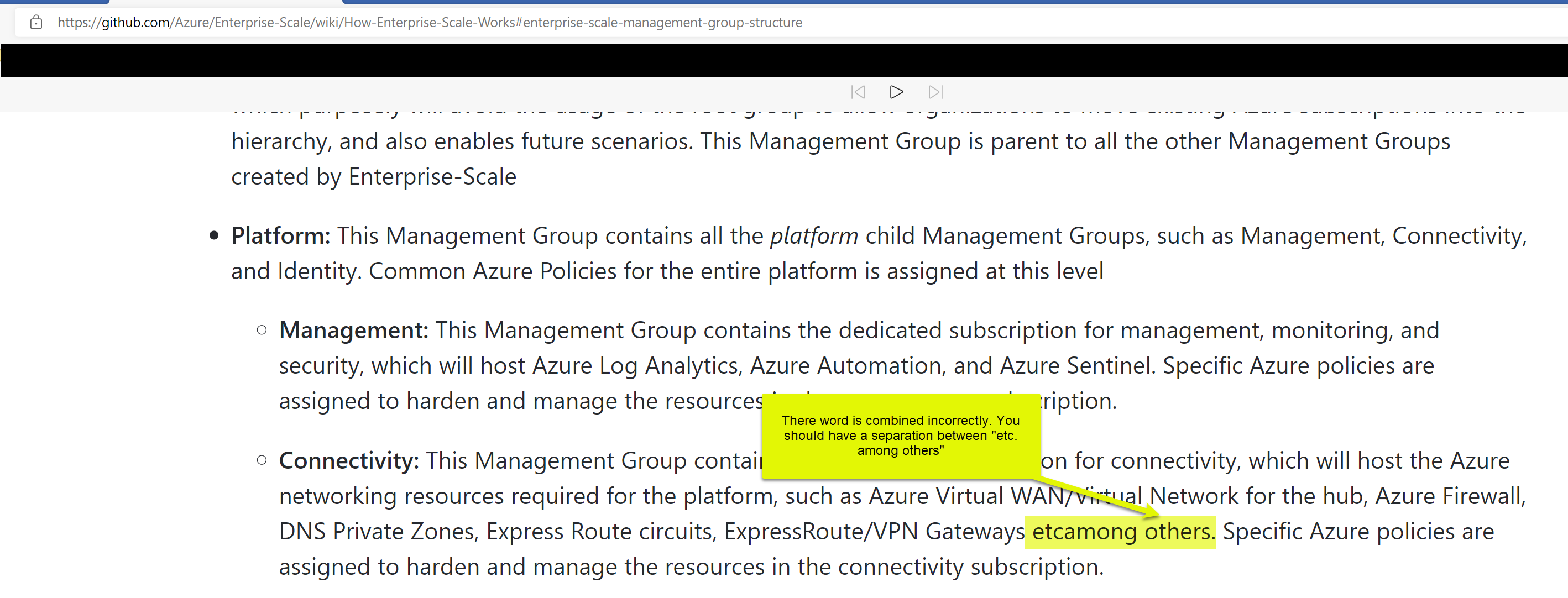Screen dimensions: 1568x598
Task: Click the bold 'Management:' heading
Action: click(x=353, y=331)
